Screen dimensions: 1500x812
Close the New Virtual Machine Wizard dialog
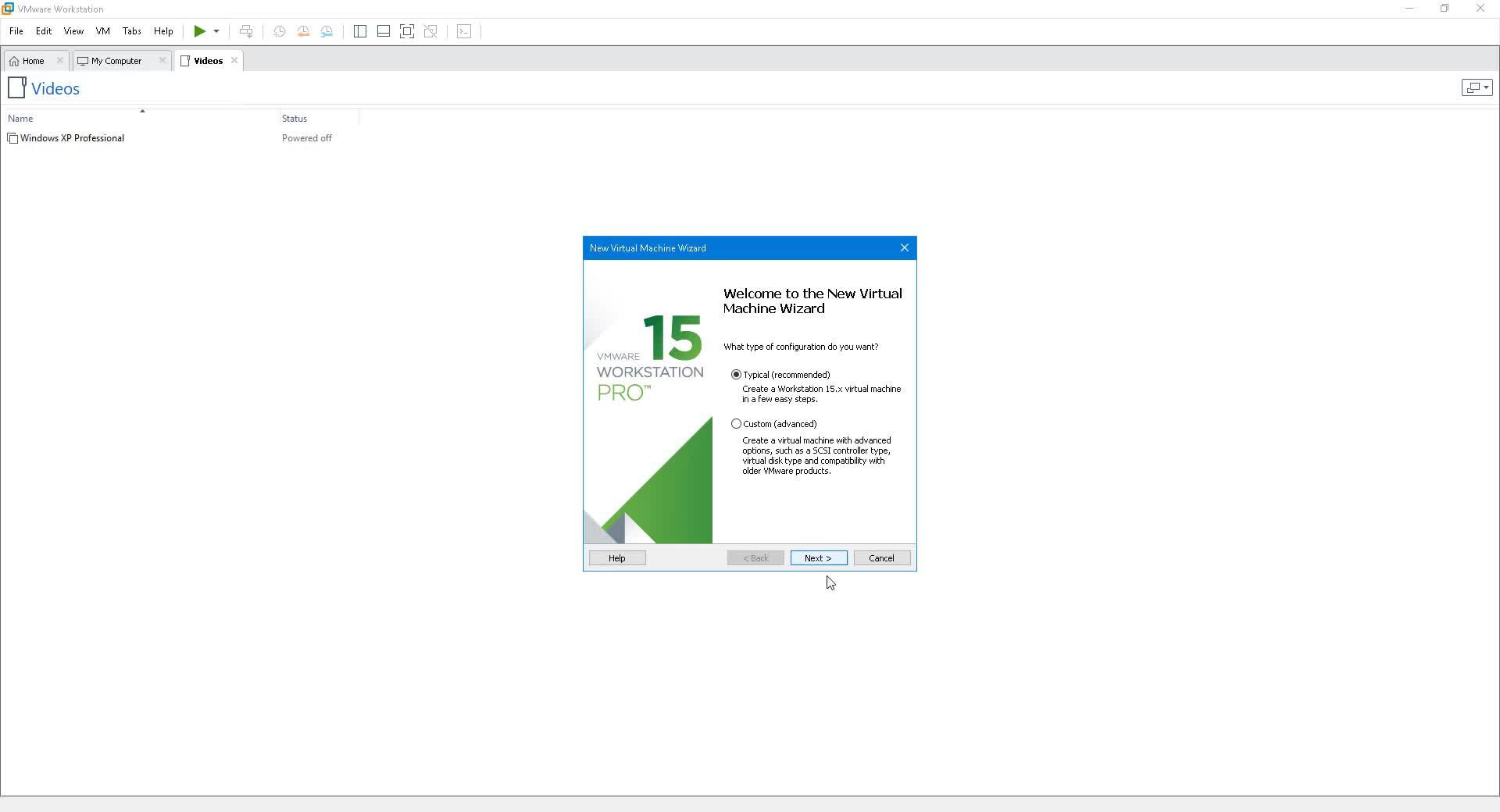[905, 248]
